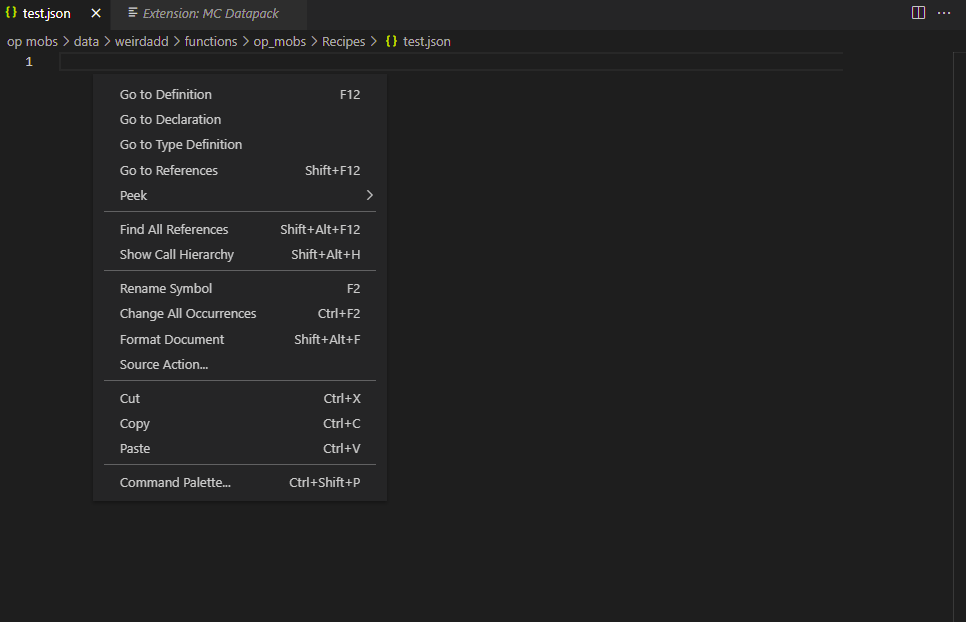Click line number 1 in the editor gutter
Screen dimensions: 966x622
click(x=29, y=61)
